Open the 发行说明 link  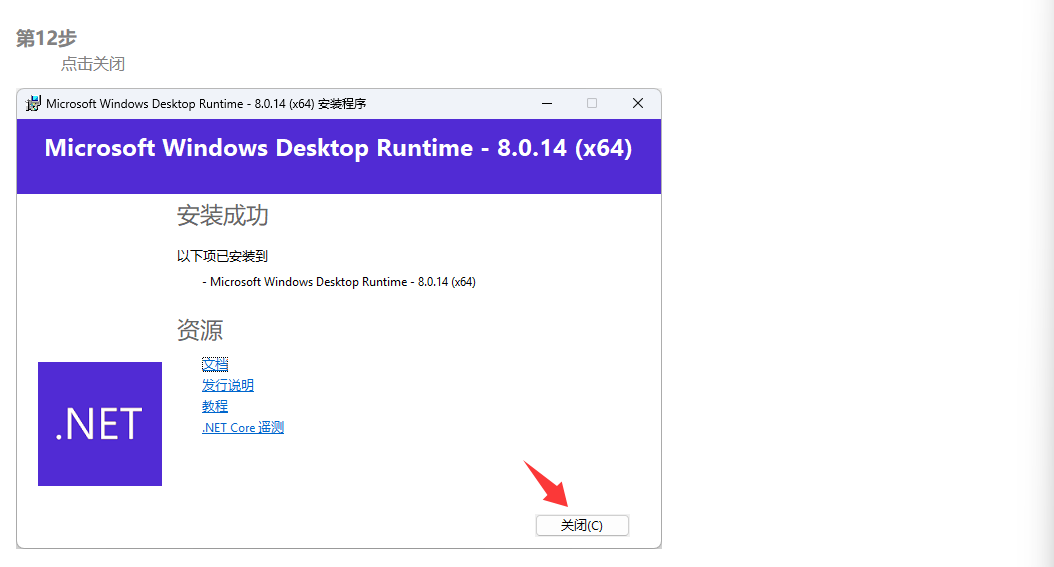[x=228, y=385]
